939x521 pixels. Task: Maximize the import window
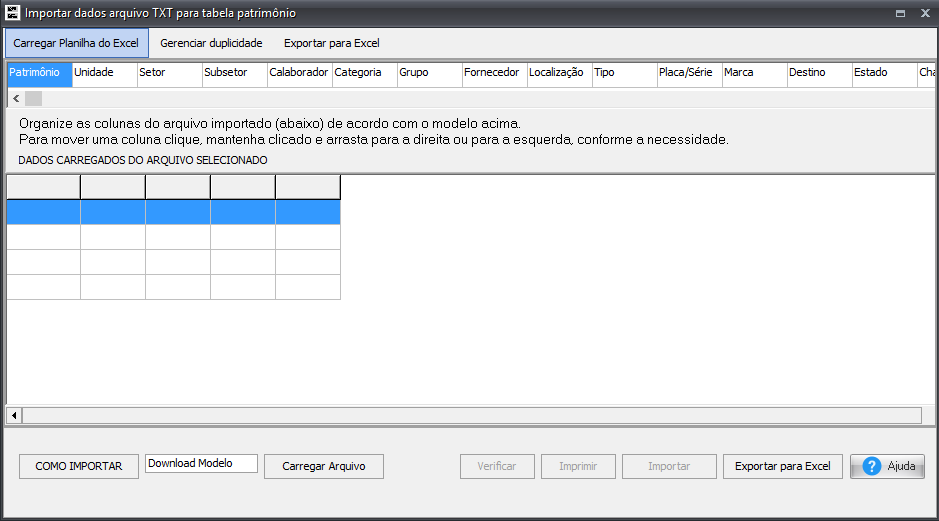pos(900,13)
